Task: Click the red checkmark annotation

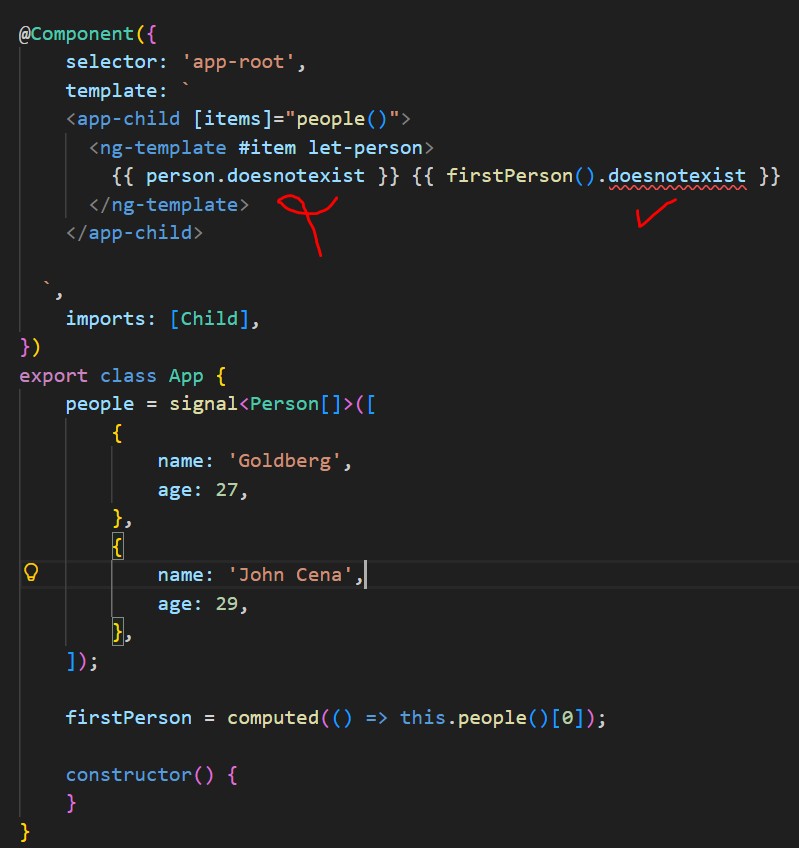Action: 656,213
